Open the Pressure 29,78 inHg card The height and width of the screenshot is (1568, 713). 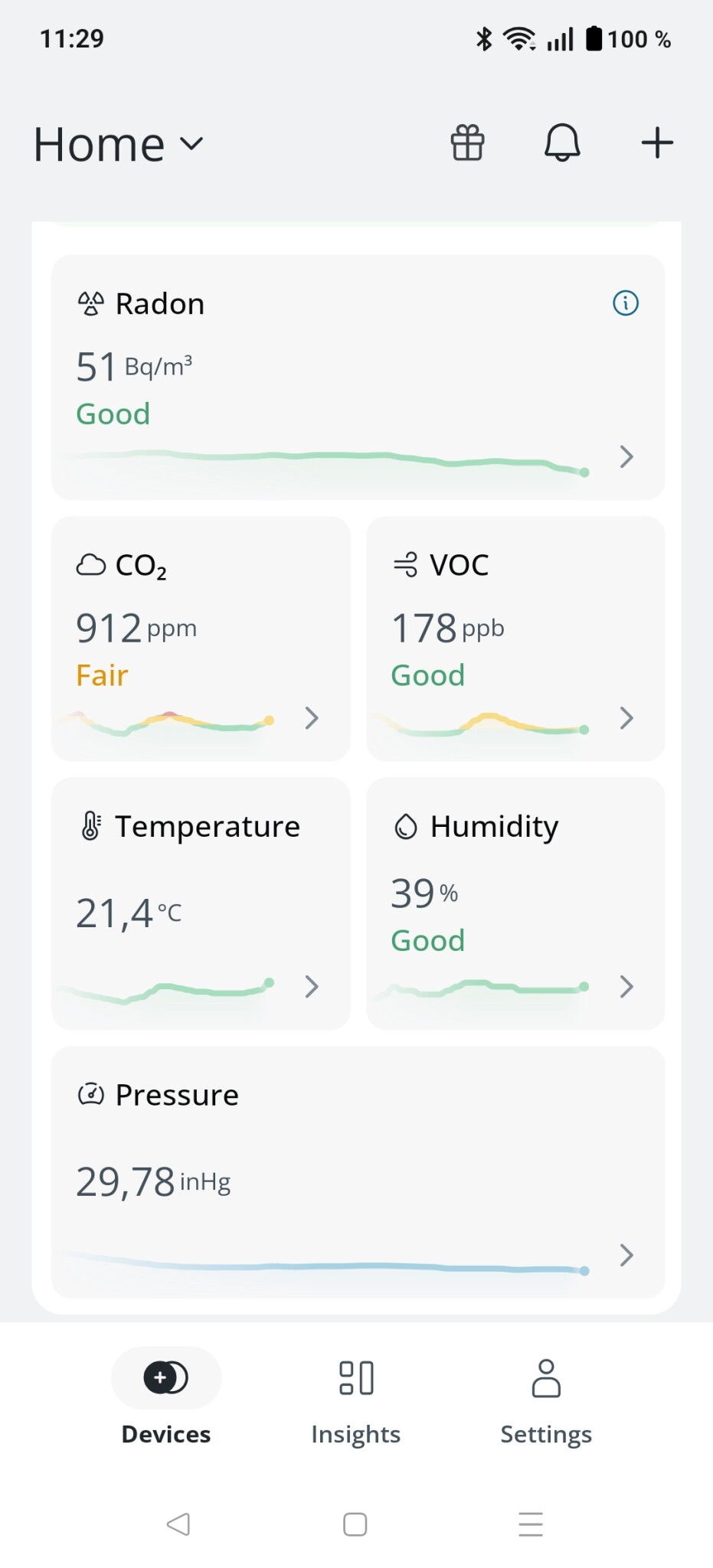pos(358,1171)
